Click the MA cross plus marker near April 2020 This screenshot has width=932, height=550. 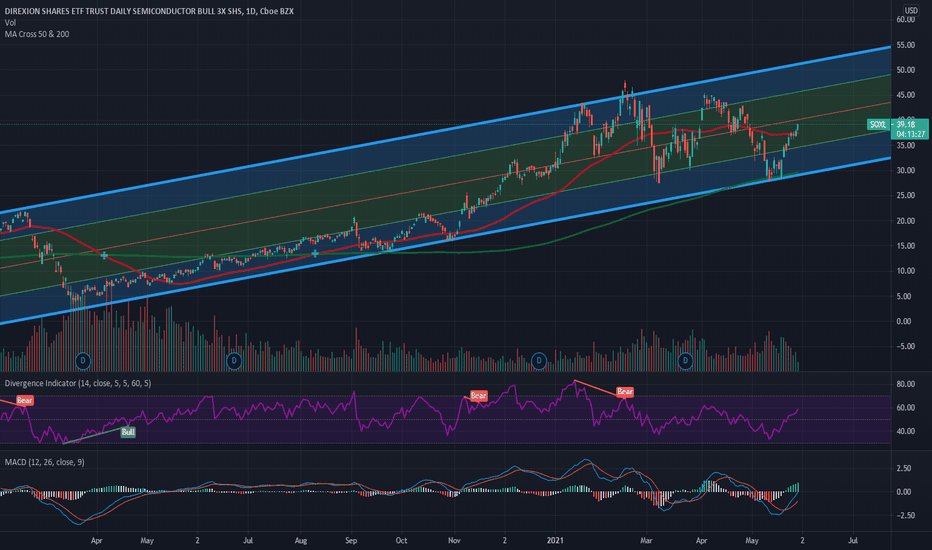105,255
